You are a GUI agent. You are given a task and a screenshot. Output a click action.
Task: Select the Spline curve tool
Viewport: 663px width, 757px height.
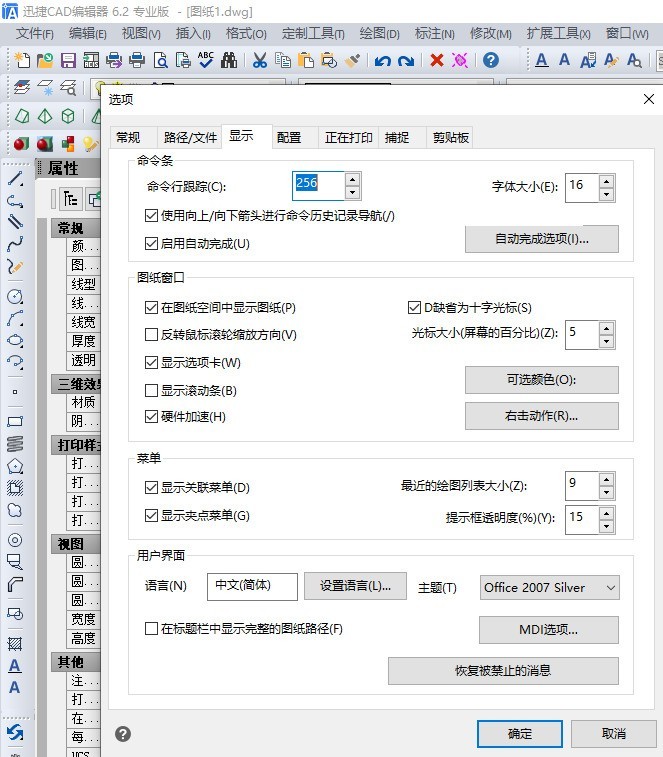15,244
